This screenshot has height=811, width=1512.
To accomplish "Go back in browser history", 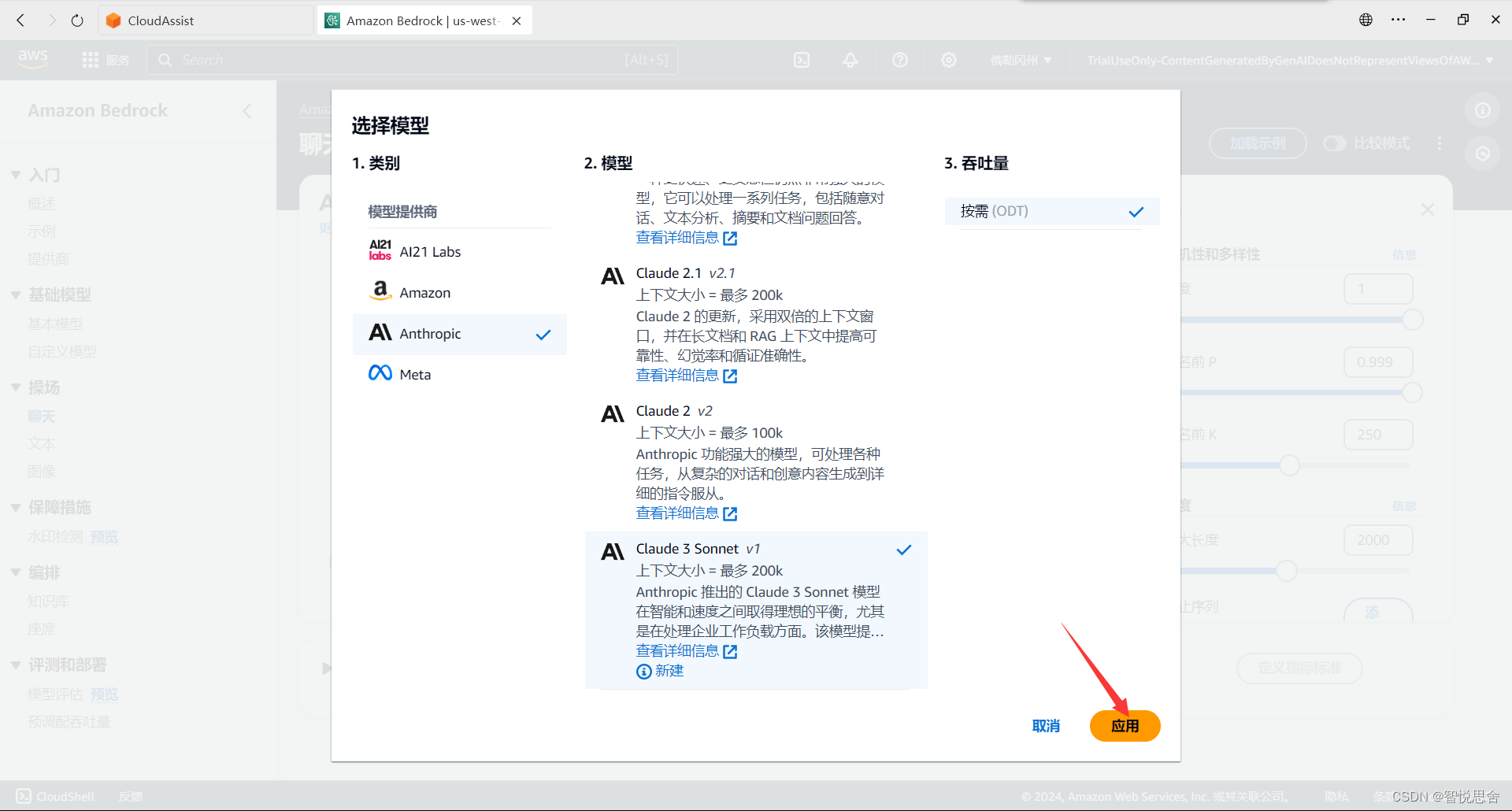I will [21, 20].
